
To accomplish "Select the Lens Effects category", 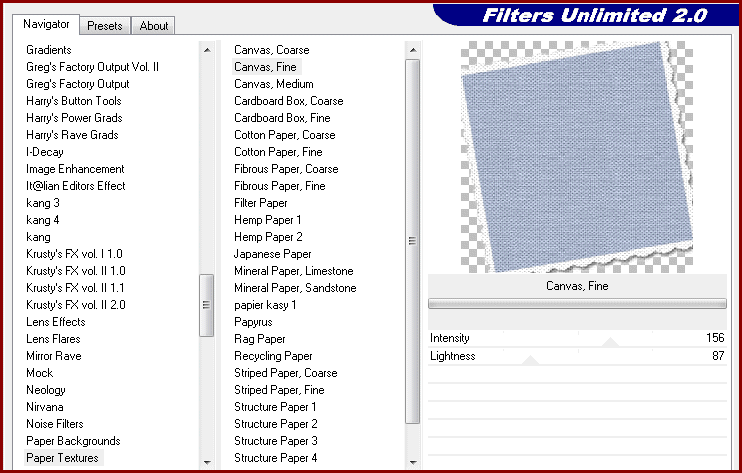I will (x=56, y=323).
